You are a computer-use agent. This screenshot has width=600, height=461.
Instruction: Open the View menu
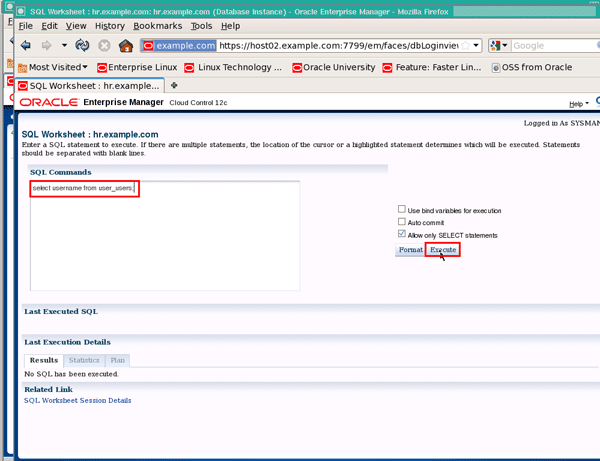(x=76, y=26)
